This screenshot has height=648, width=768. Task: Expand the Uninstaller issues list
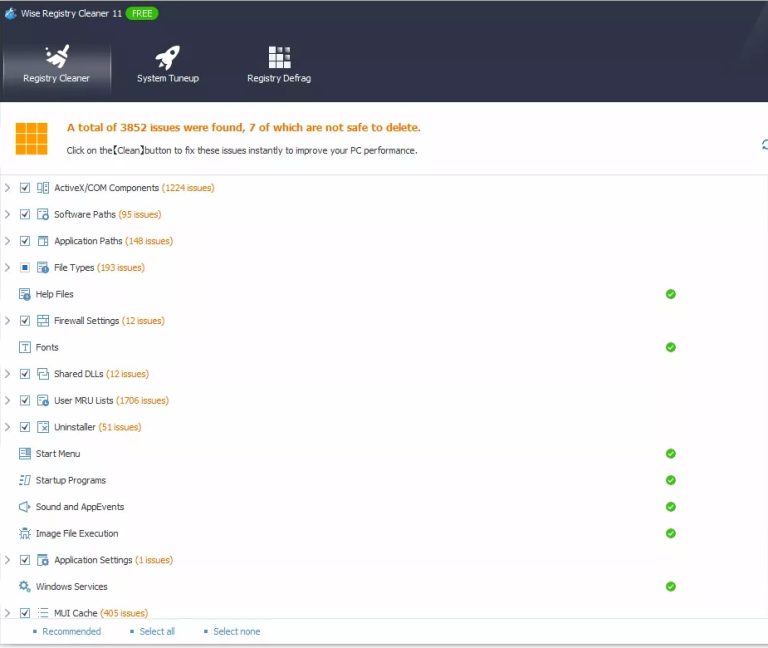[8, 427]
